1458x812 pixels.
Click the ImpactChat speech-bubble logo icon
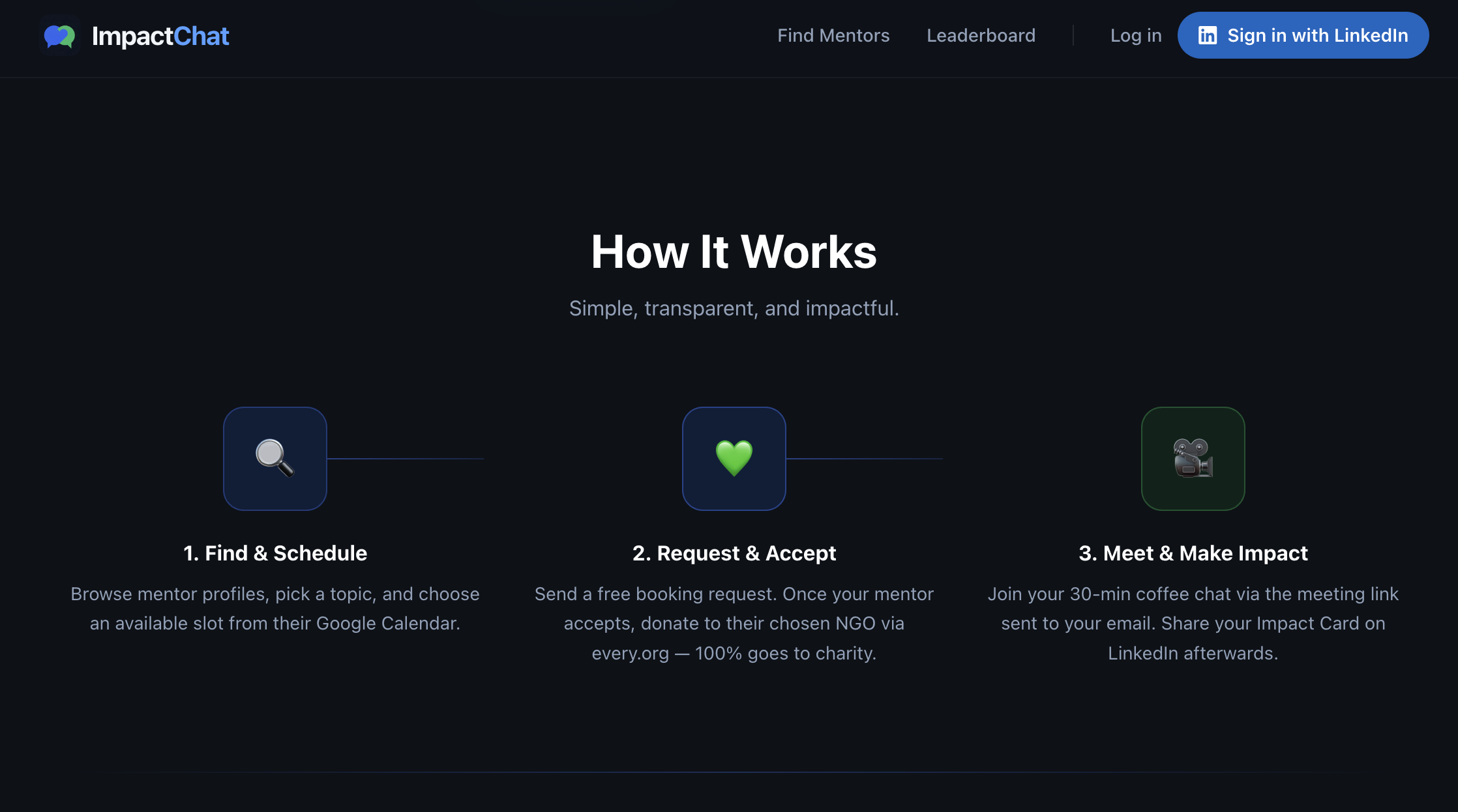click(x=59, y=36)
